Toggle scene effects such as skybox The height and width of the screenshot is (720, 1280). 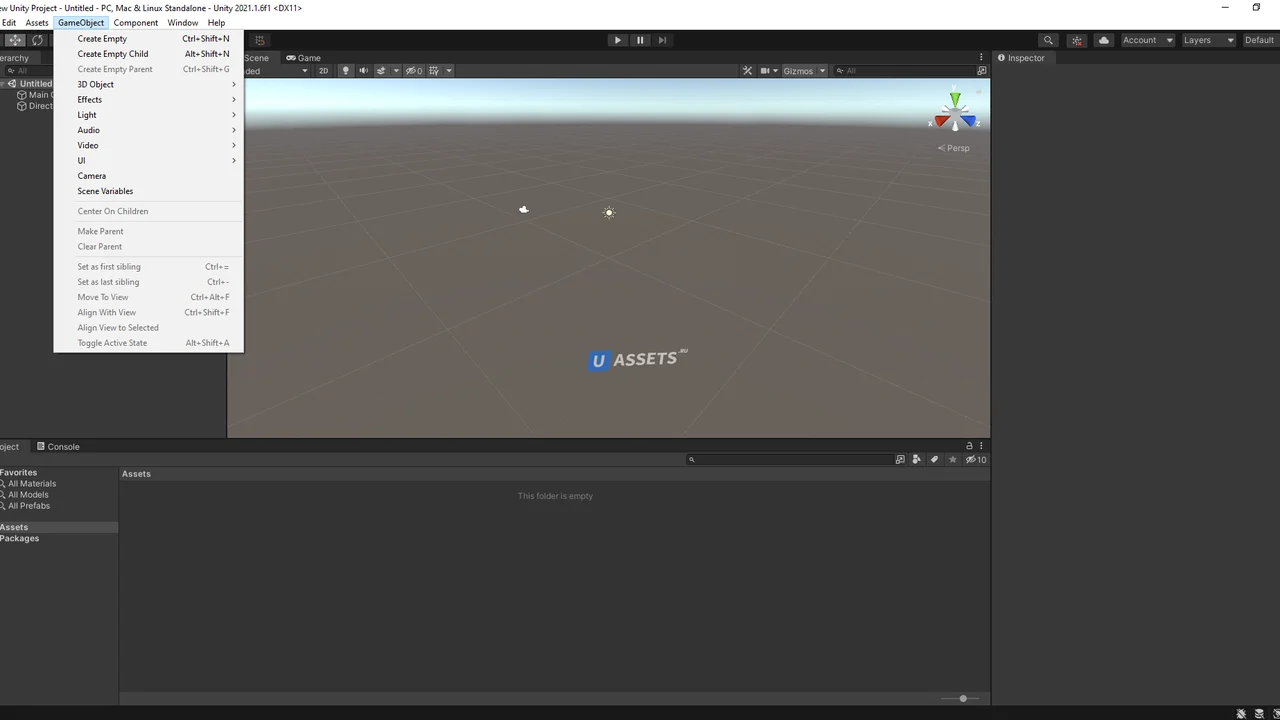(x=381, y=71)
